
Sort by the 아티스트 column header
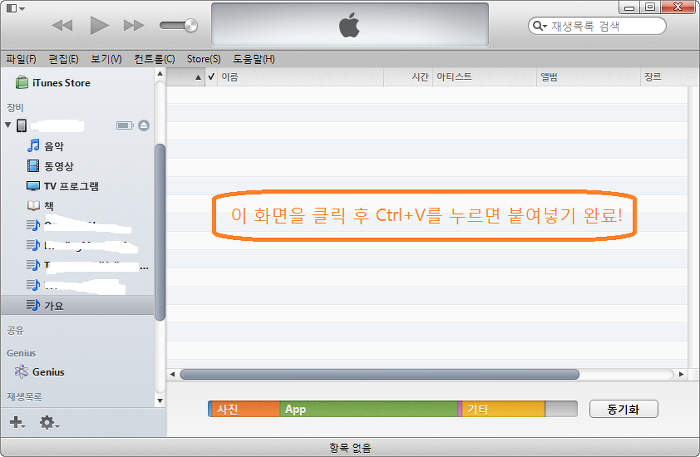point(484,77)
